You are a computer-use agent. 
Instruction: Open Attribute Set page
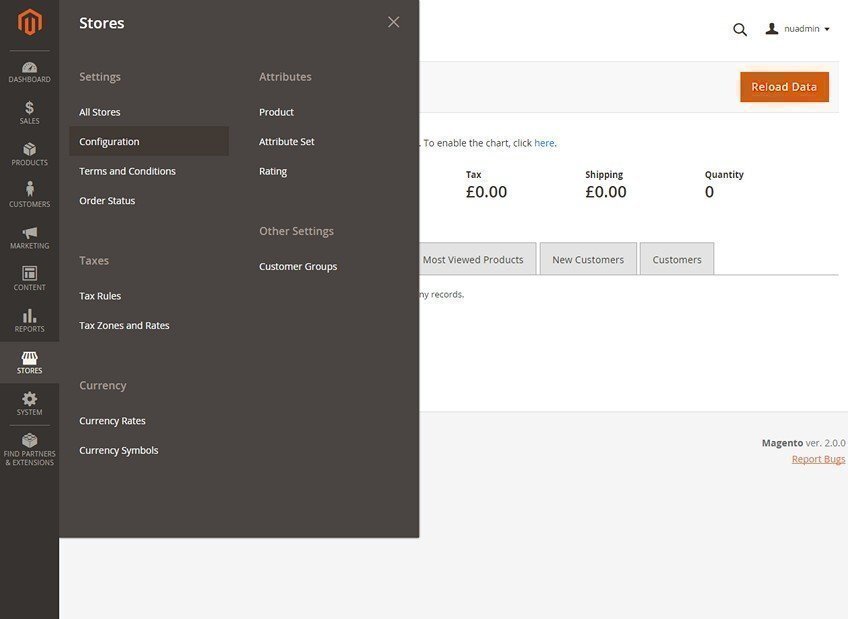(x=287, y=142)
